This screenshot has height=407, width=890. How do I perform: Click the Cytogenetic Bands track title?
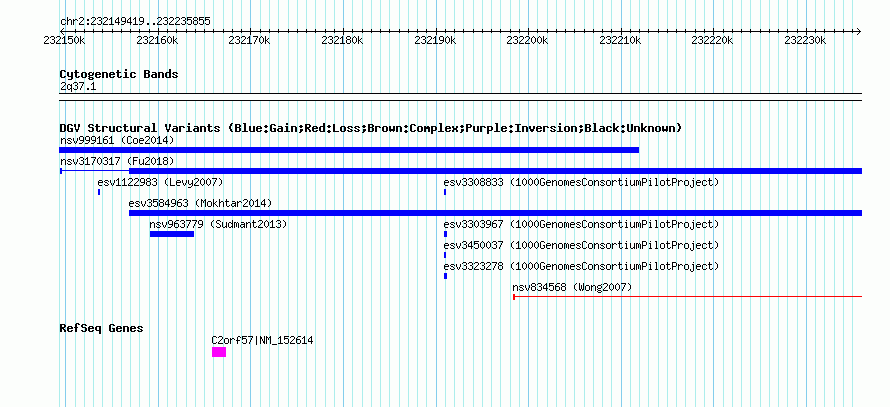click(119, 74)
